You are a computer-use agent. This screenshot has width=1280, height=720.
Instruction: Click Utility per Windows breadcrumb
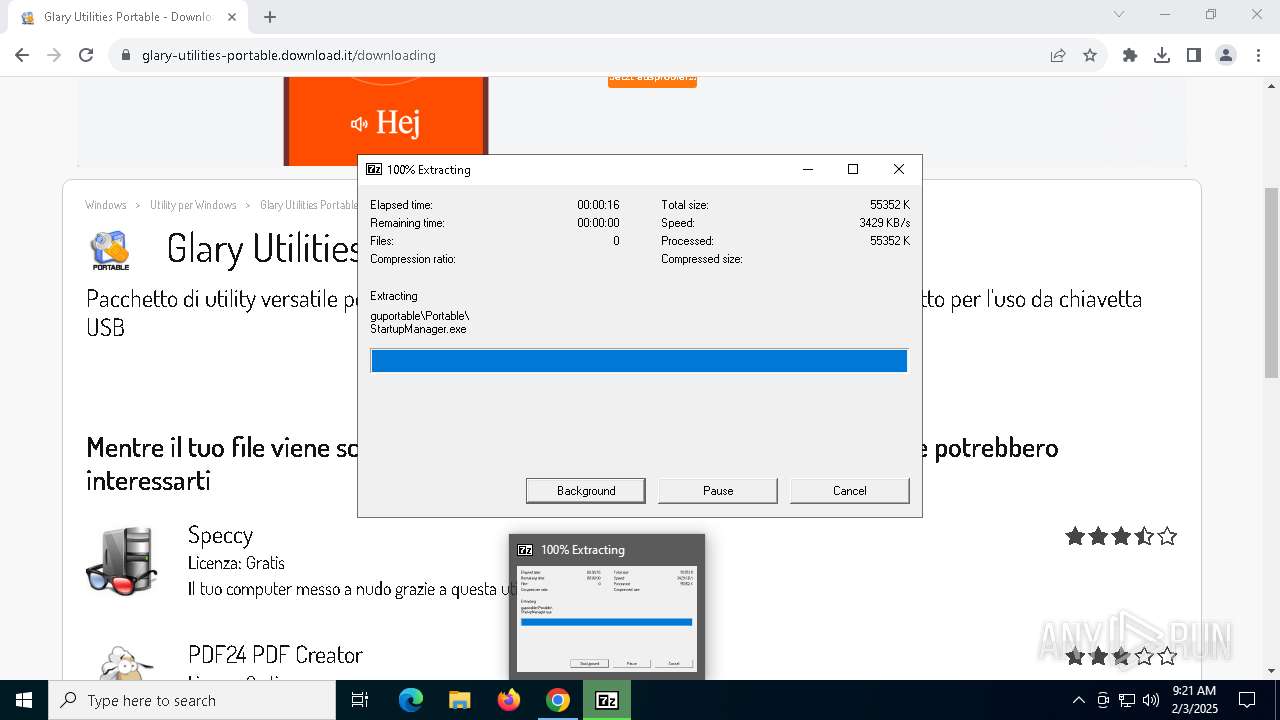click(x=193, y=205)
